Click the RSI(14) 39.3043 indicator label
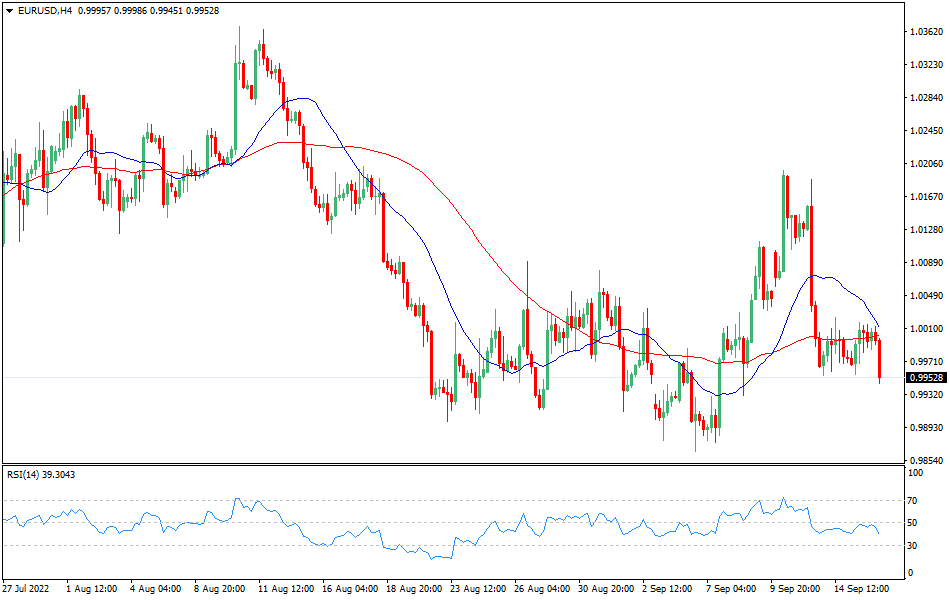 [41, 474]
